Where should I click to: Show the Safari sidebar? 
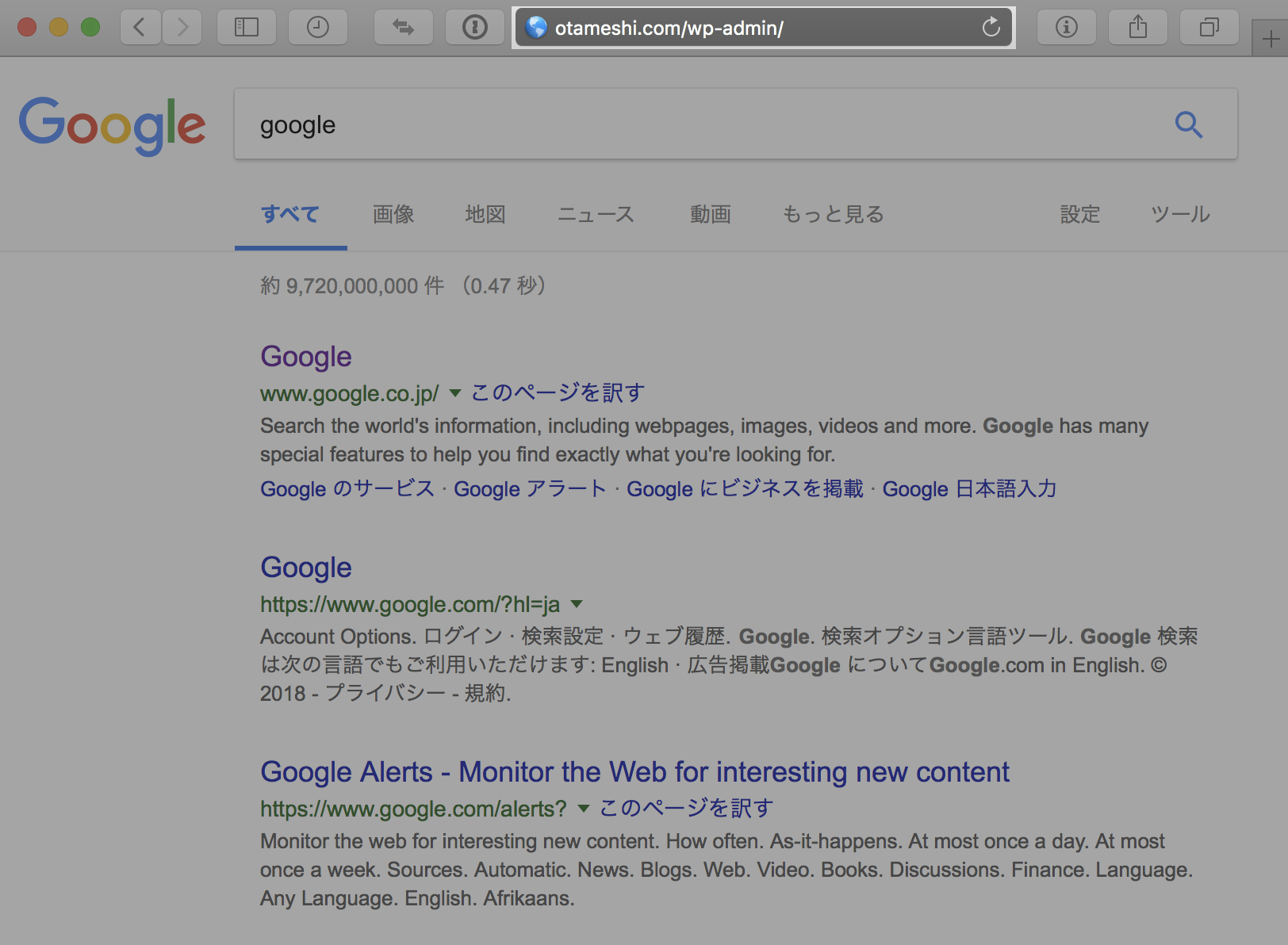tap(246, 28)
